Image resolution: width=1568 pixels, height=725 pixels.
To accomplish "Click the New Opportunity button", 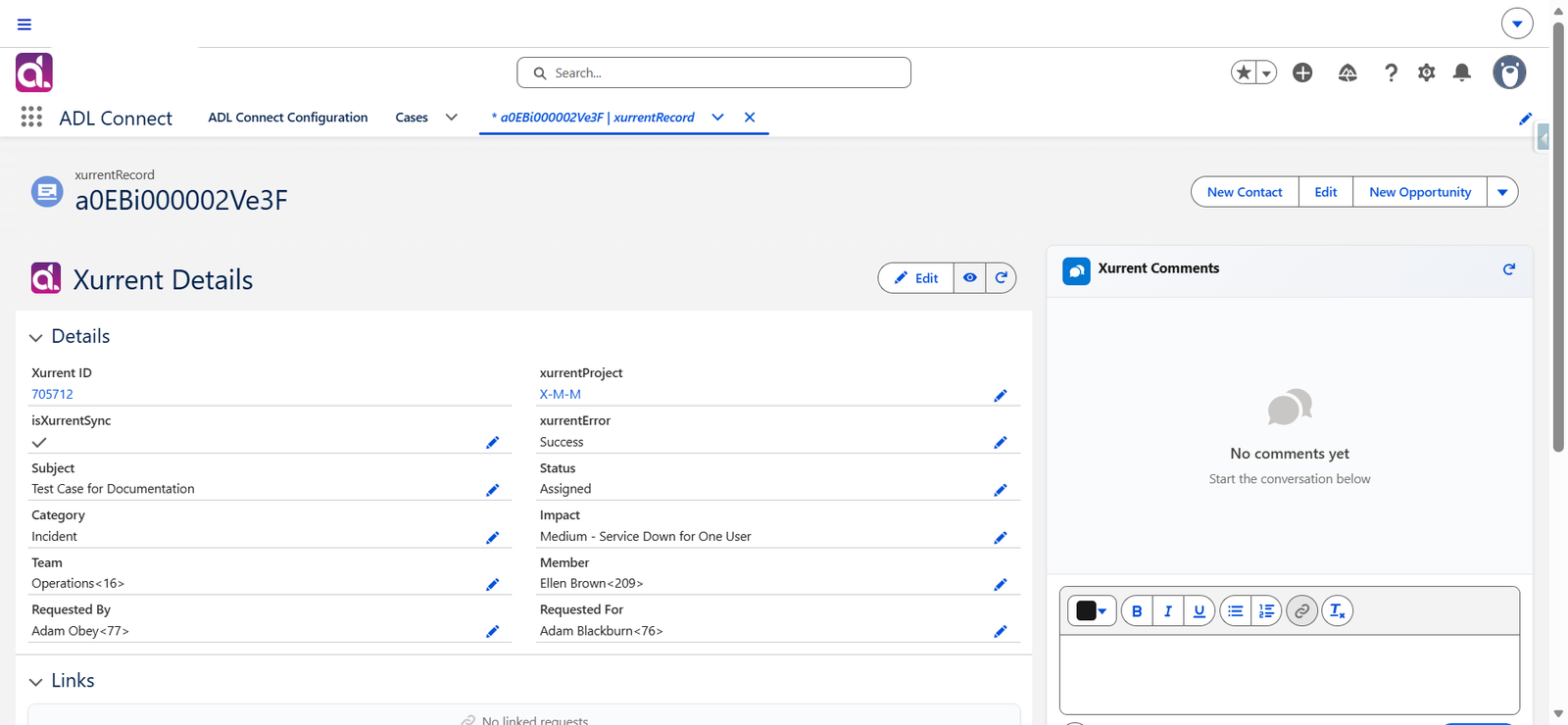I will coord(1420,192).
